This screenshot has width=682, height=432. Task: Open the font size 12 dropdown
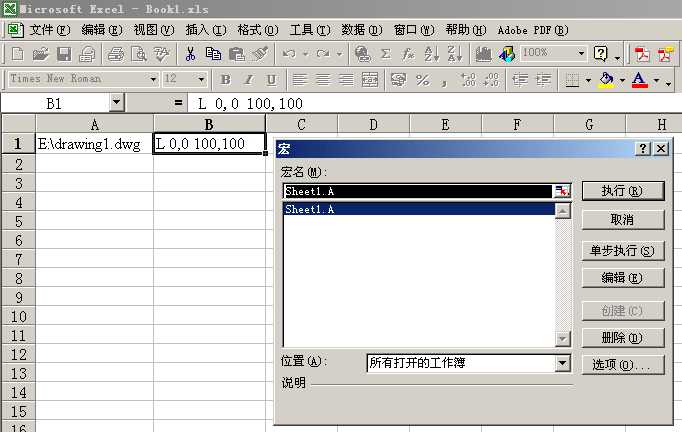(201, 80)
